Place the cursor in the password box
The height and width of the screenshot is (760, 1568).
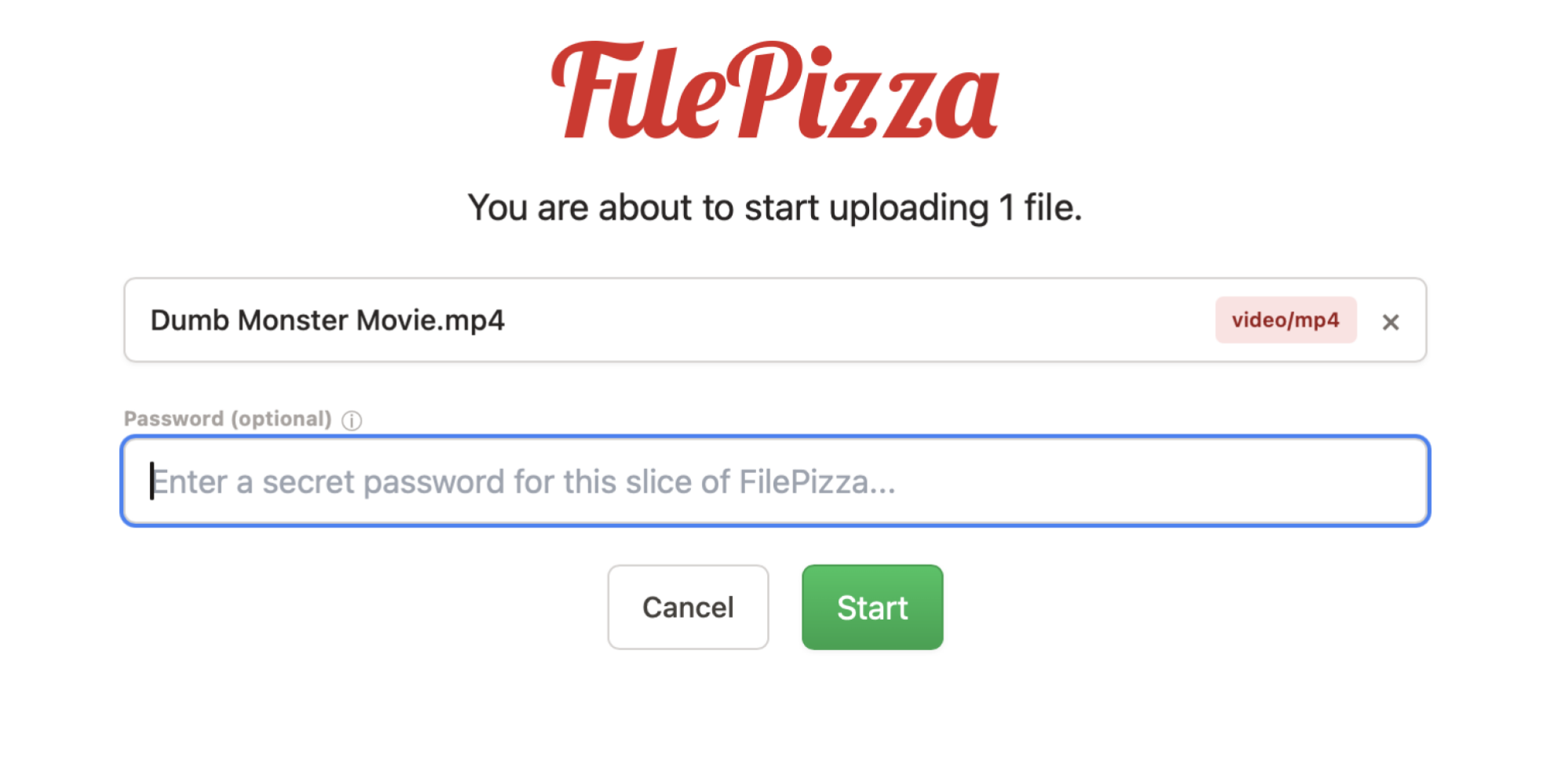point(775,481)
